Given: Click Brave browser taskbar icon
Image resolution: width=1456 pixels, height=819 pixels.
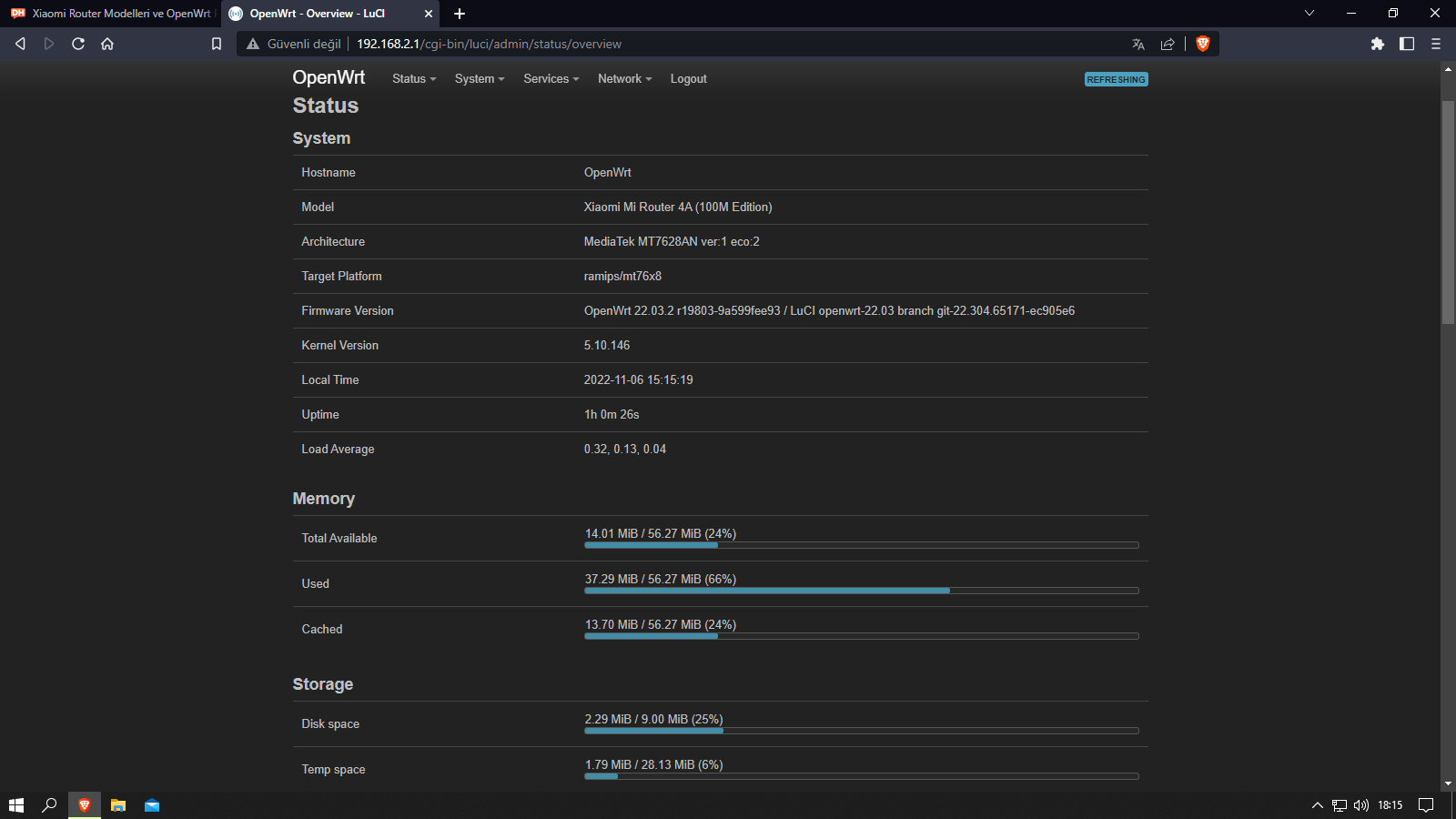Looking at the screenshot, I should click(85, 805).
